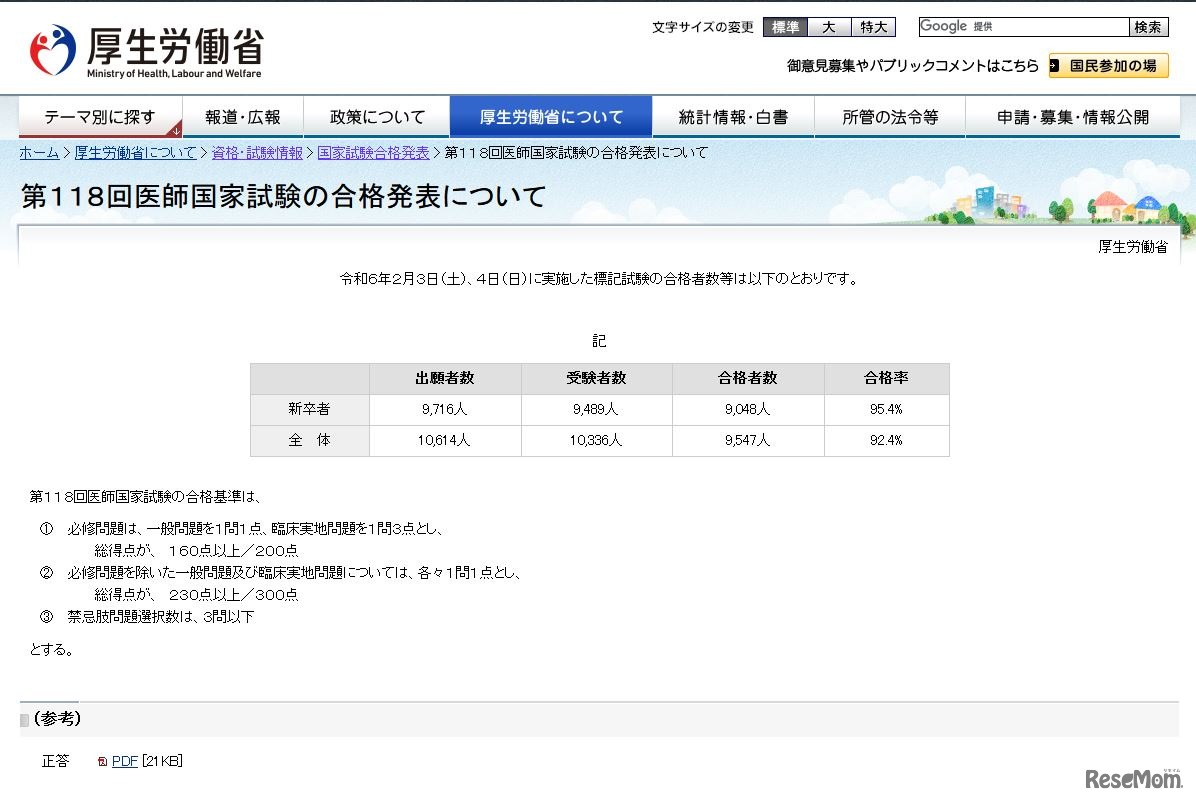
Task: Open the 統計情報・白書 tab
Action: [733, 117]
